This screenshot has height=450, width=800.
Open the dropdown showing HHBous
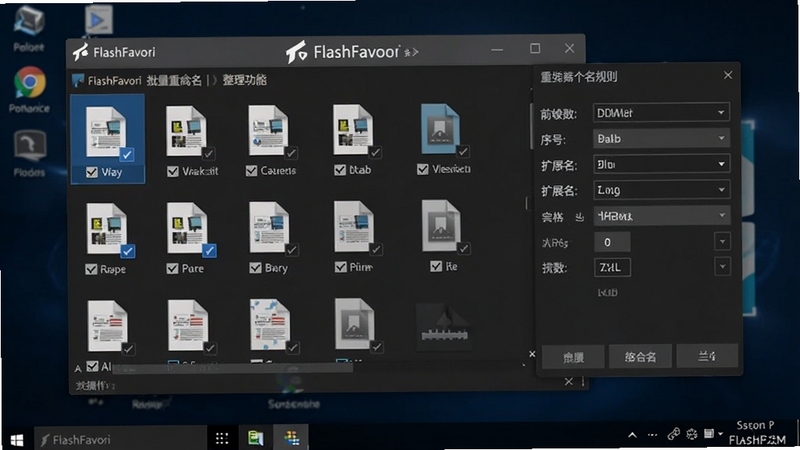[661, 216]
